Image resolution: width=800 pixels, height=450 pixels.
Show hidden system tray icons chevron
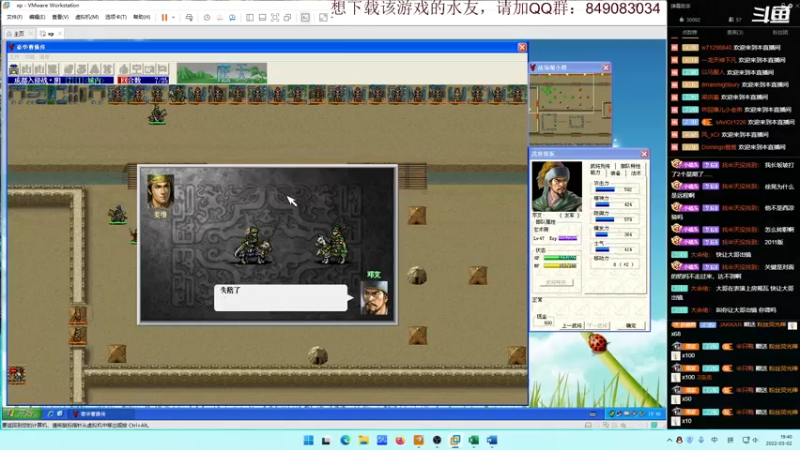click(x=669, y=440)
